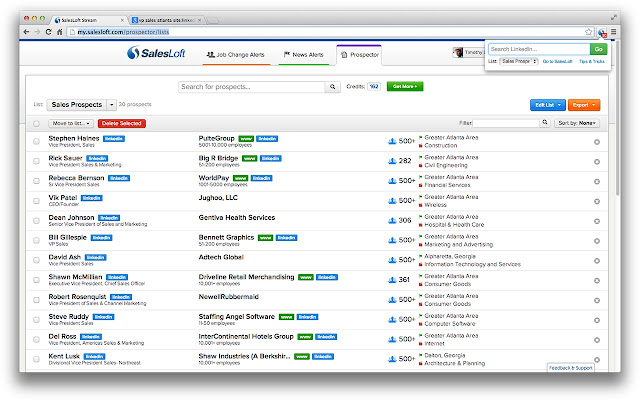Viewport: 640px width, 400px height.
Task: Open the SalesLoft extension icon in toolbar
Action: pos(602,32)
